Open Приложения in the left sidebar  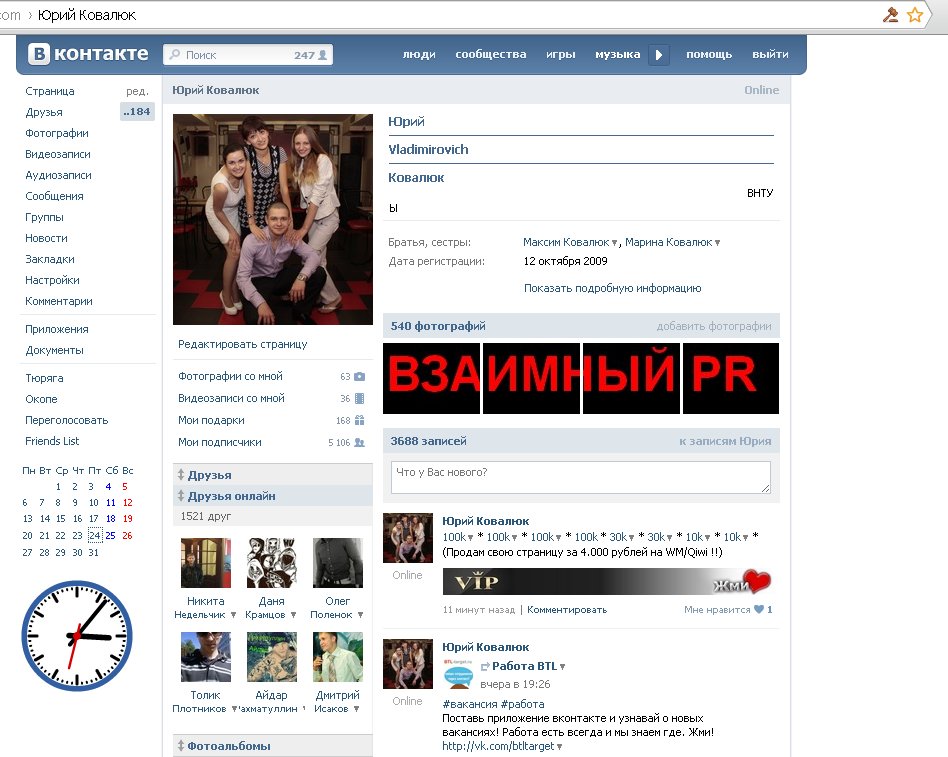57,329
